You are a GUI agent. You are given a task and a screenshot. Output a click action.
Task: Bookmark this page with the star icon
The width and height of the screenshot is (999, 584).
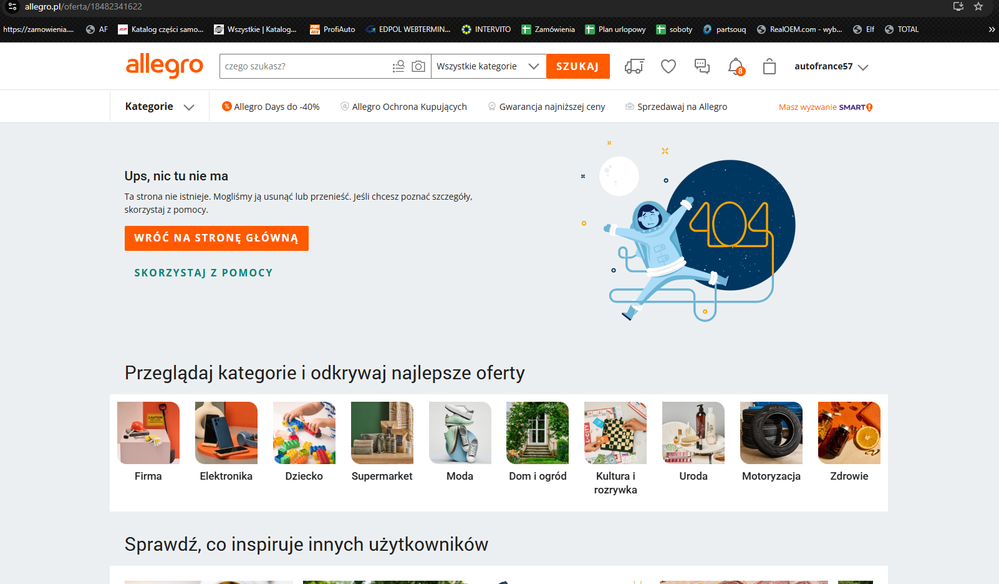[x=979, y=6]
